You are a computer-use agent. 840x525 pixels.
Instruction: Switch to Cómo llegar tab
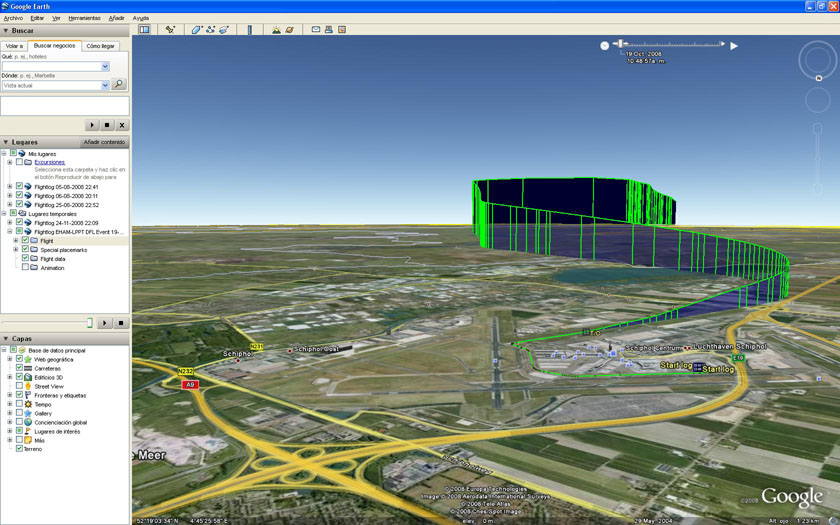[101, 46]
